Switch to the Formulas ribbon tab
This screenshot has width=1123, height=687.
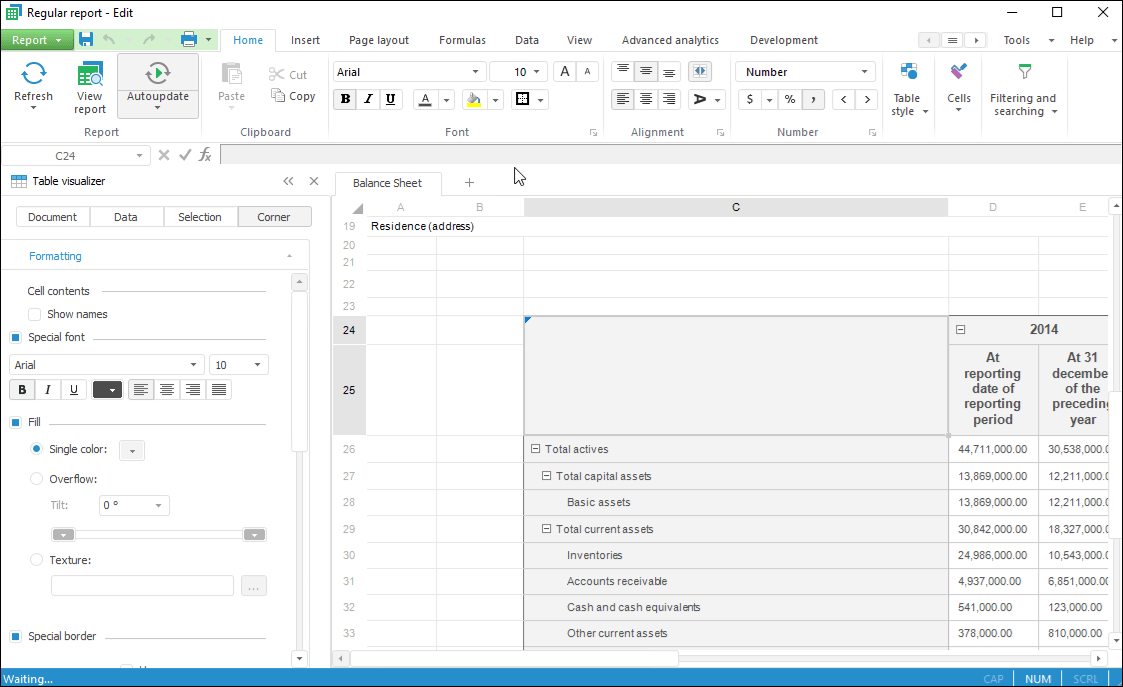(462, 40)
